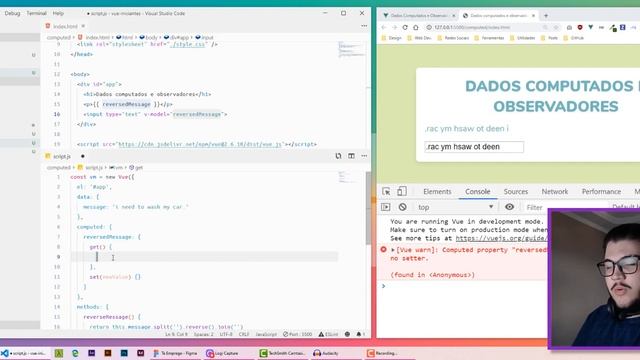Viewport: 640px width, 360px height.
Task: Switch to the Elements tab in DevTools
Action: [437, 191]
